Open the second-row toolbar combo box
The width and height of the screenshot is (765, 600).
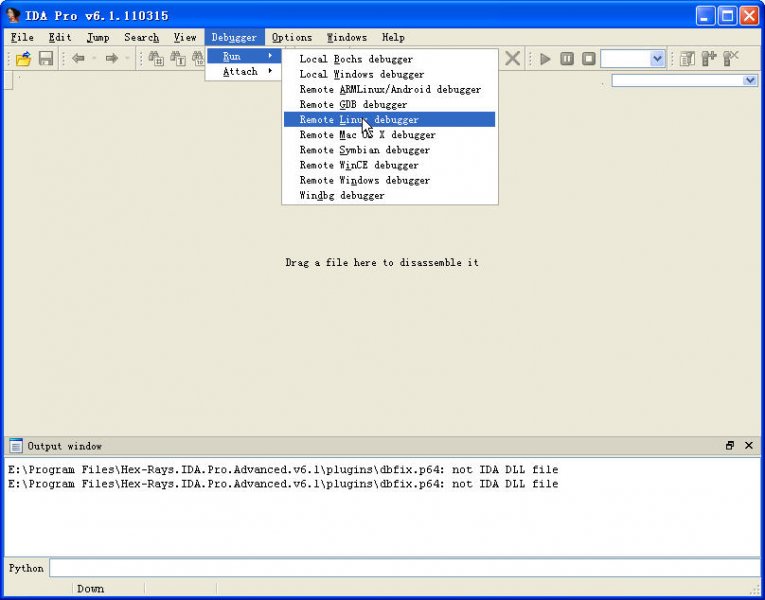pyautogui.click(x=684, y=80)
